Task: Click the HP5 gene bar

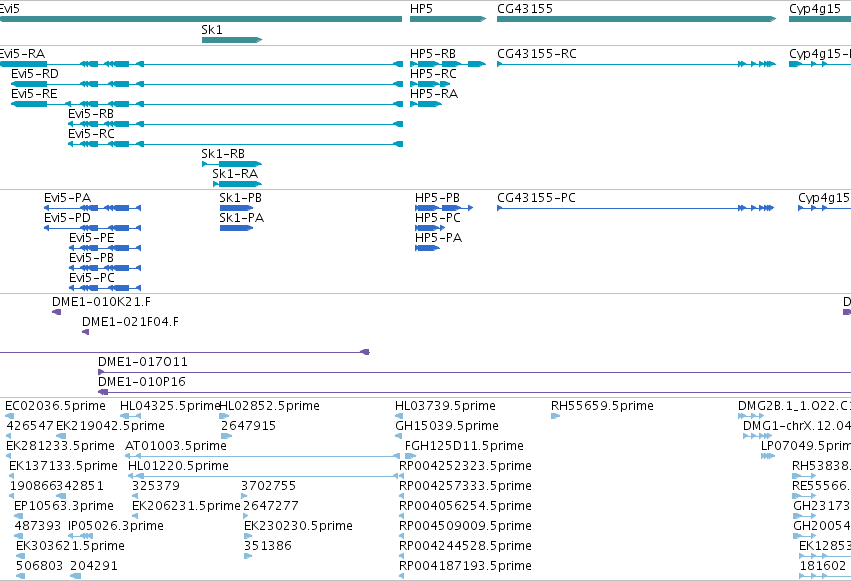Action: (x=448, y=19)
